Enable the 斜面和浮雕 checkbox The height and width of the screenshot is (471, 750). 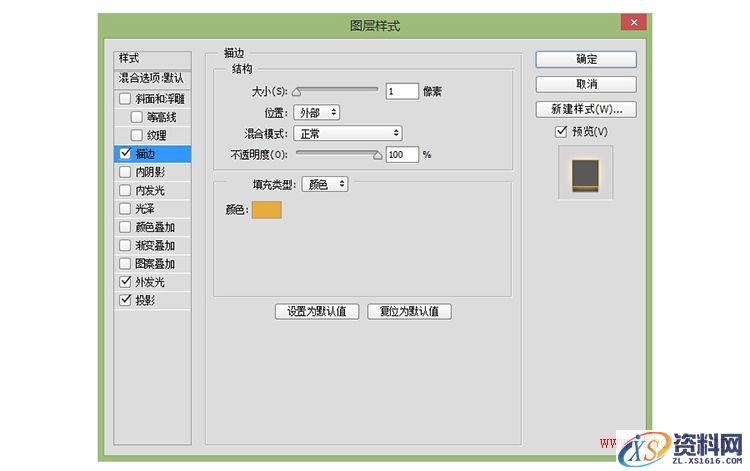(x=125, y=99)
